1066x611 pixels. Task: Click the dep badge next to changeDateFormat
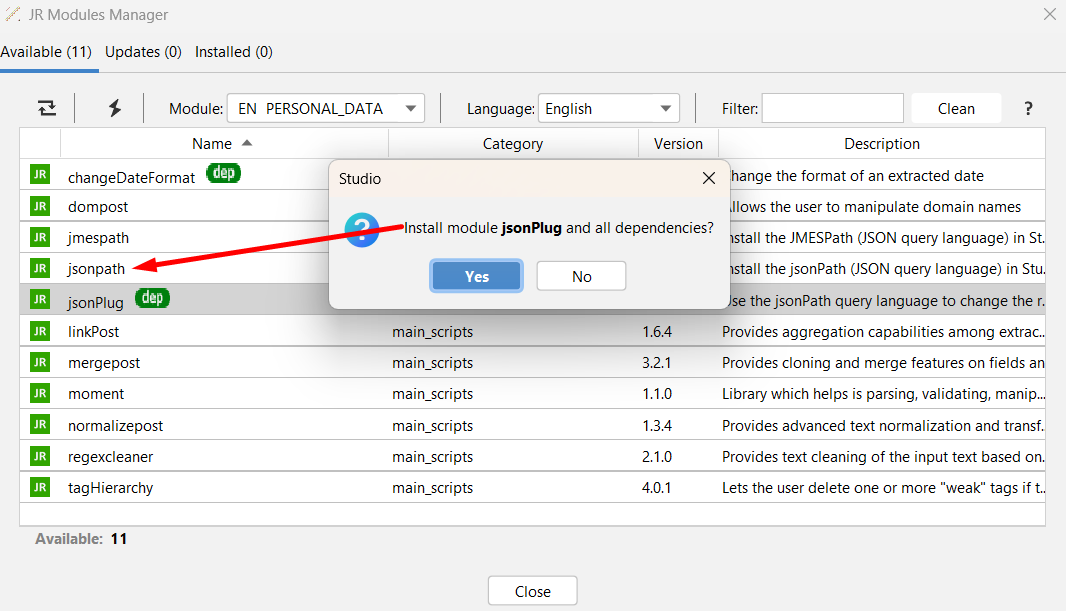223,174
